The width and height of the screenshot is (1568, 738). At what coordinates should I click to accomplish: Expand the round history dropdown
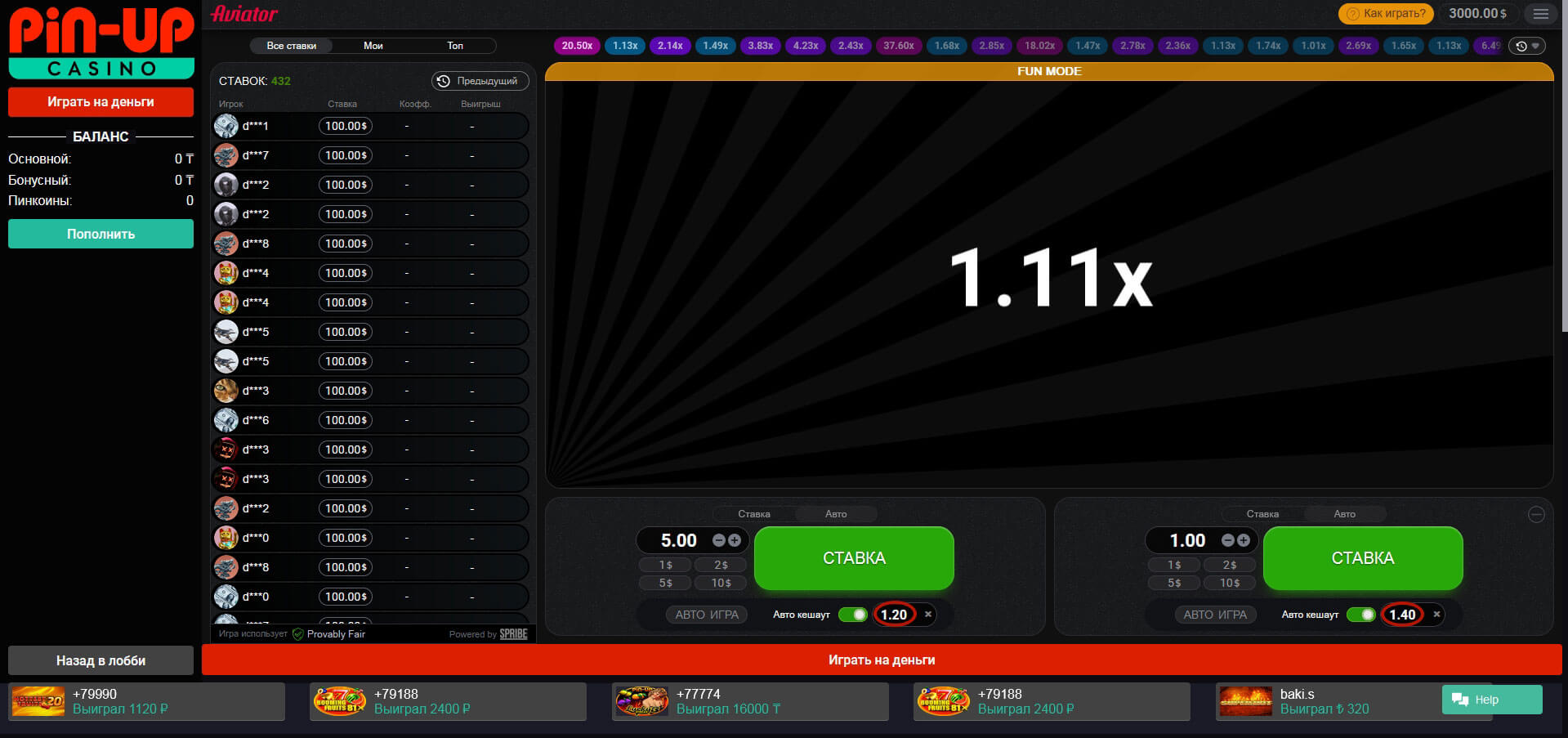tap(1527, 46)
